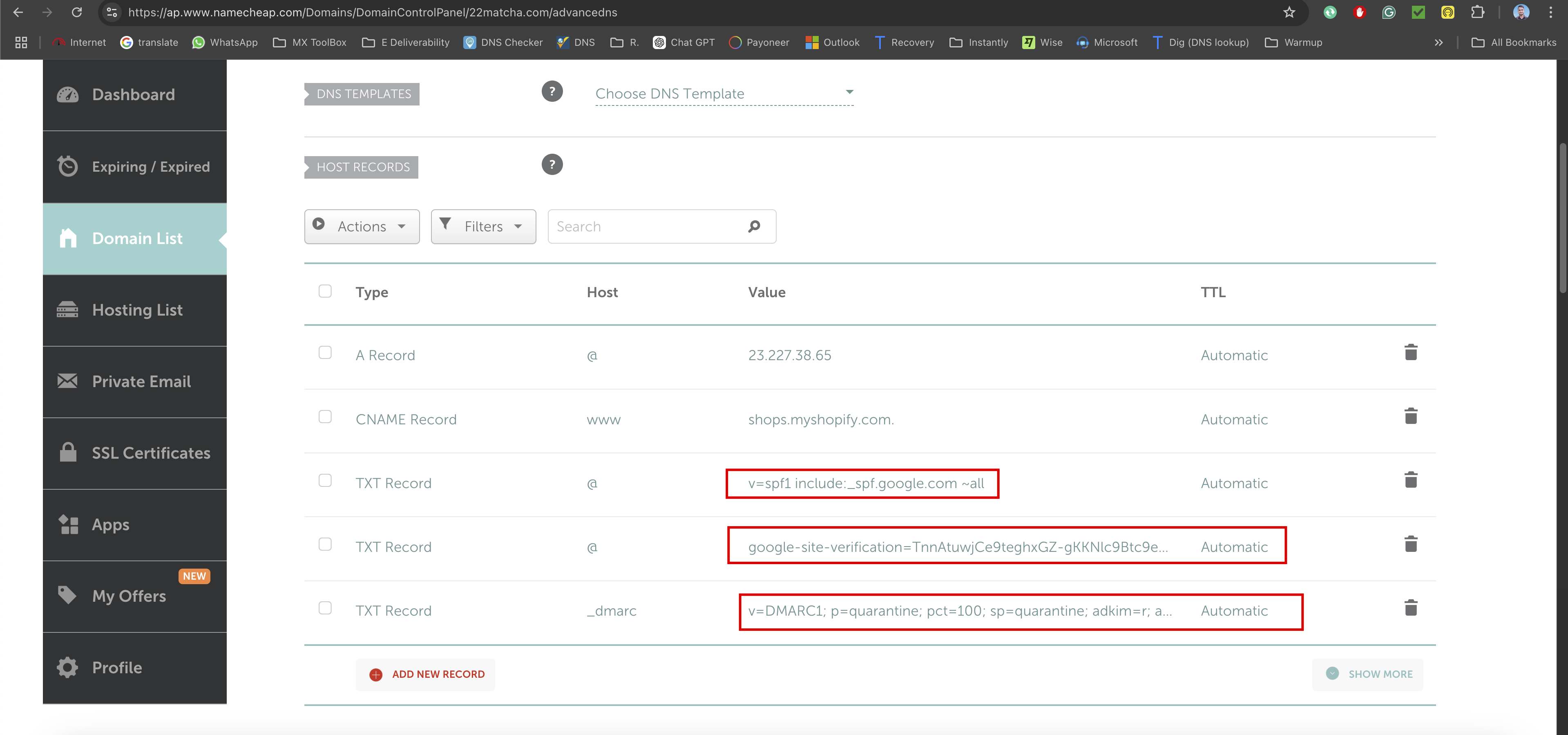Image resolution: width=1568 pixels, height=735 pixels.
Task: Open Domain List in sidebar
Action: pos(134,239)
